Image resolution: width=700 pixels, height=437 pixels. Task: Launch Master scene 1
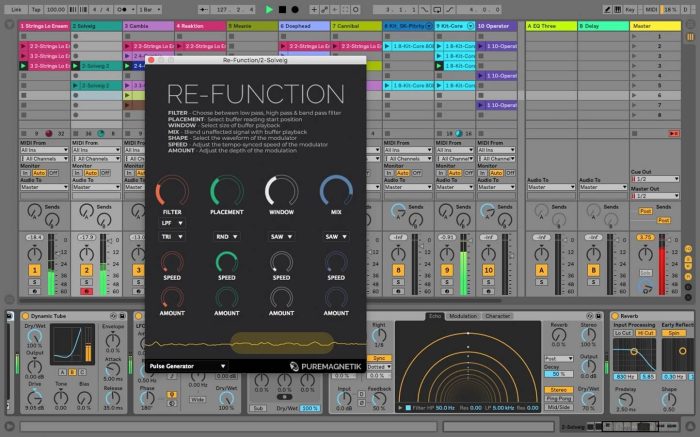(x=634, y=37)
